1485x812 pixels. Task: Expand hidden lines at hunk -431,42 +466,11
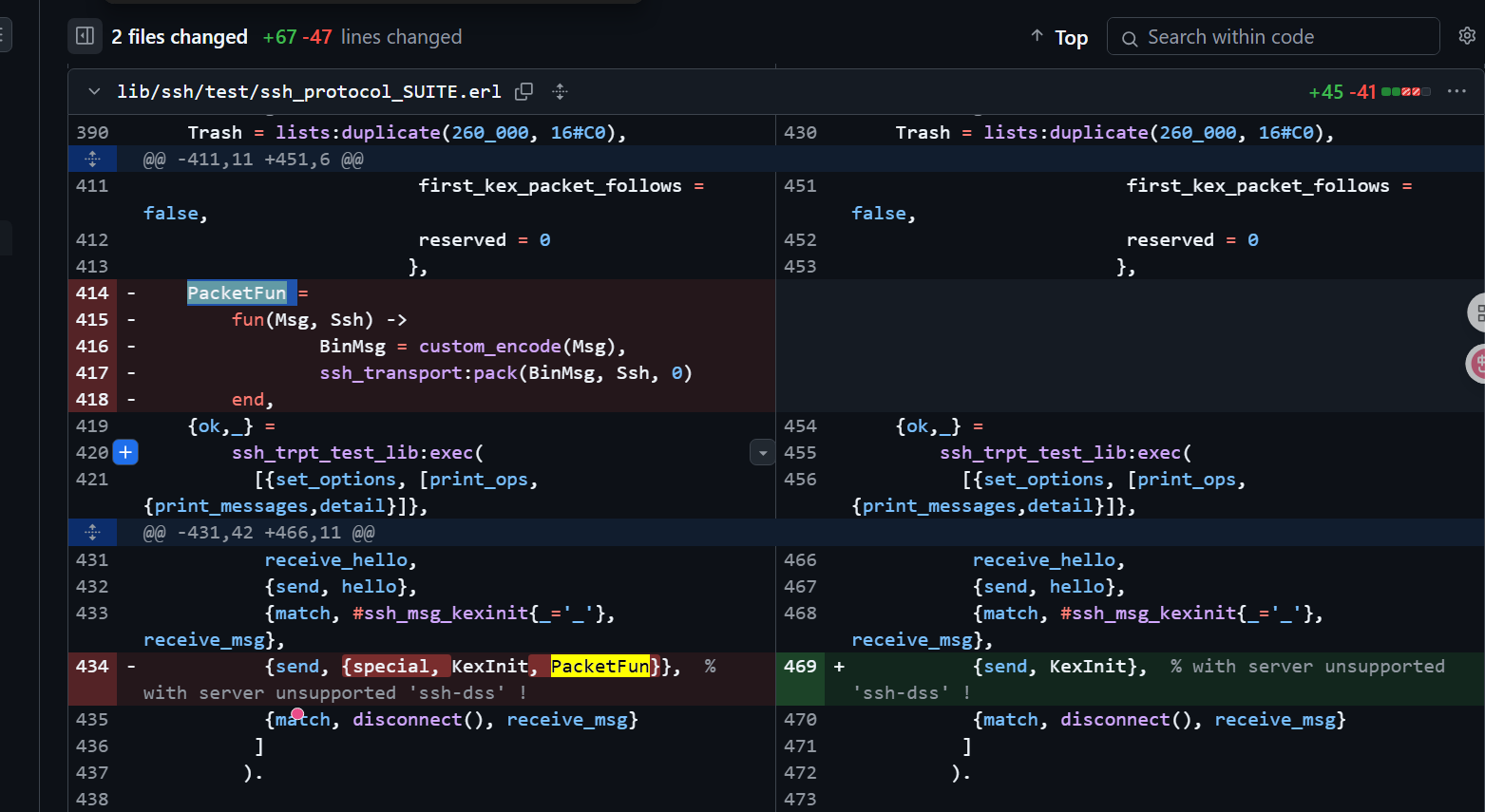pyautogui.click(x=92, y=532)
